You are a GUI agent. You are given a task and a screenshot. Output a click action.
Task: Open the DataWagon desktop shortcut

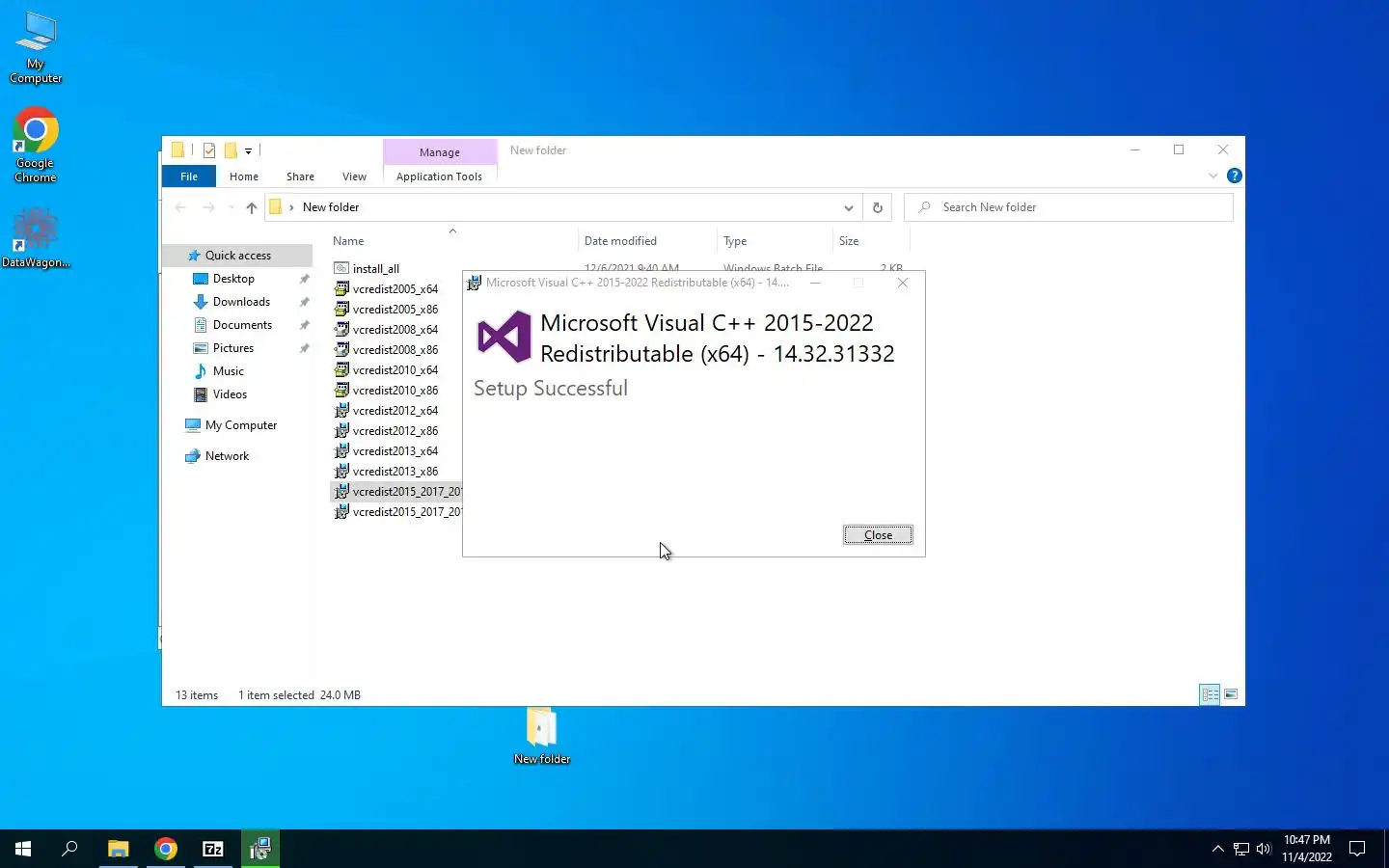[36, 239]
